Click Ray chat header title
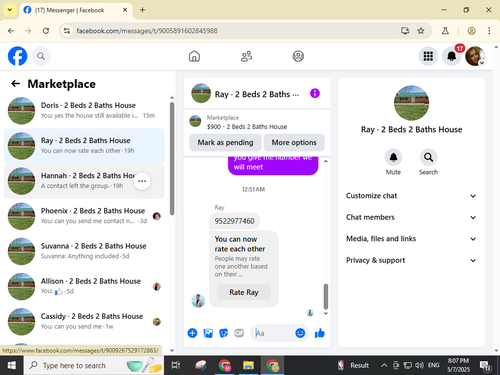Viewport: 500px width, 375px height. point(257,94)
